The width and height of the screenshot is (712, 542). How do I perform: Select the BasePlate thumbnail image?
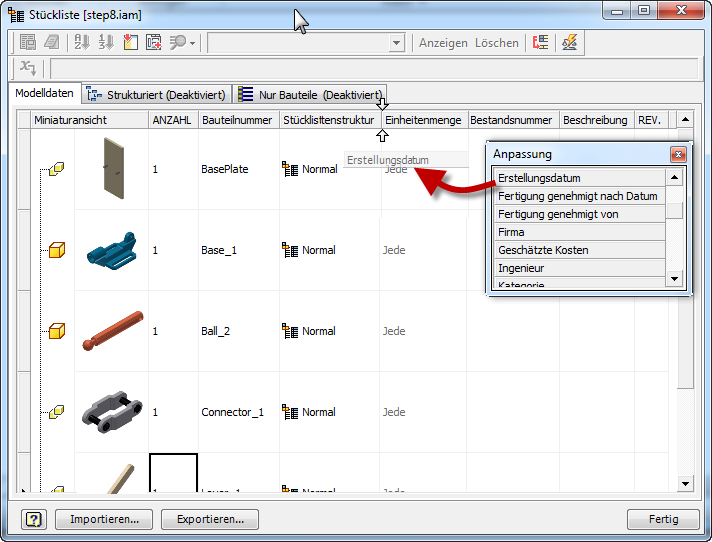coord(114,168)
